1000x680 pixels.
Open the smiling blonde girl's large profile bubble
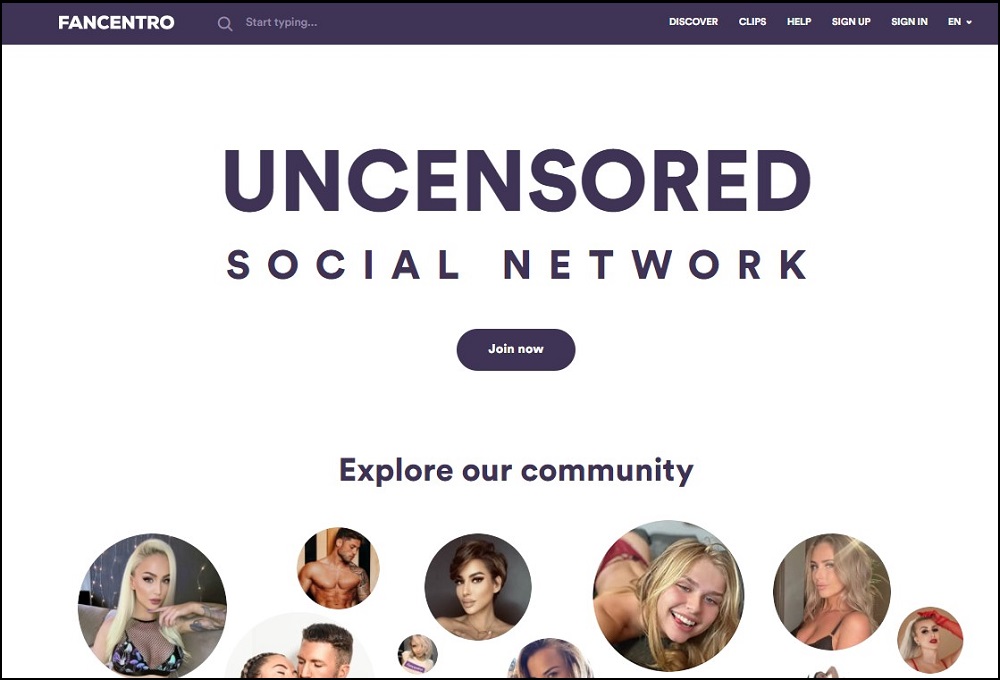(668, 596)
